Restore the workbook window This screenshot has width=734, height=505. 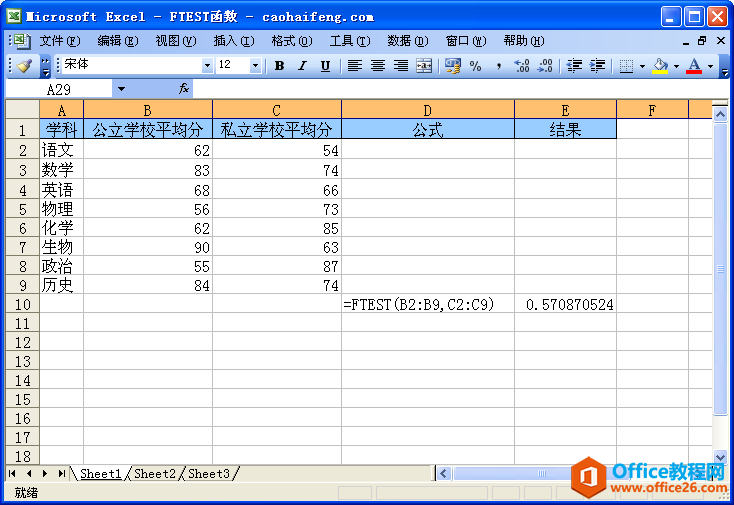coord(702,41)
